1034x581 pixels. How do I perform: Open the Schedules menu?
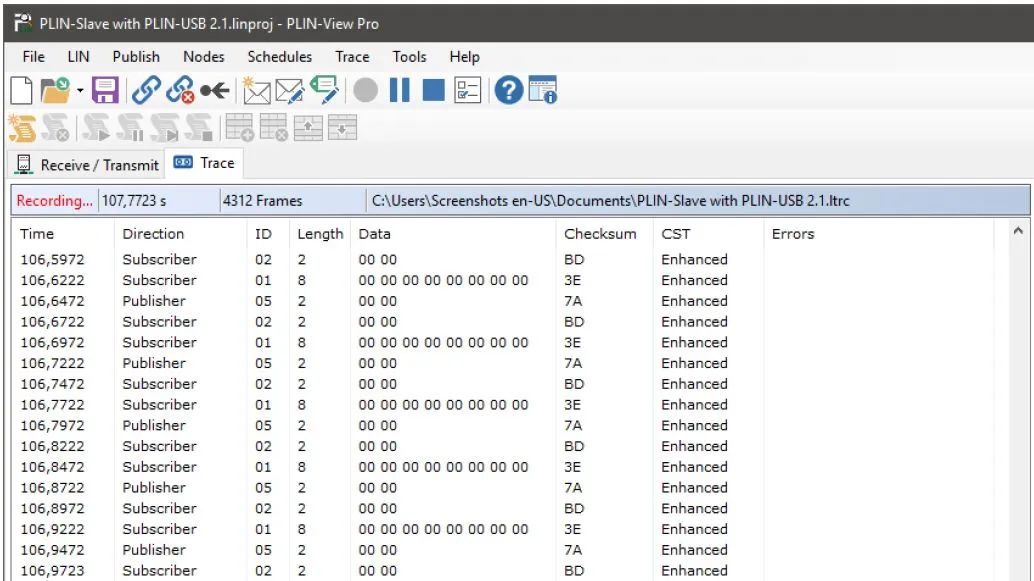point(280,57)
